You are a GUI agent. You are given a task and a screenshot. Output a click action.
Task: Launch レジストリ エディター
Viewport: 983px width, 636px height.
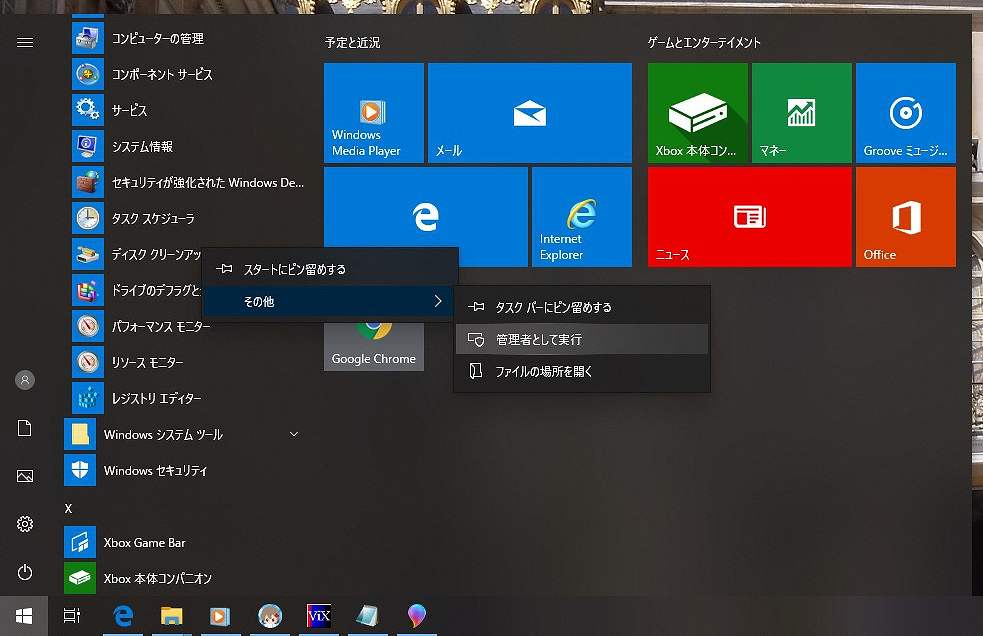coord(188,398)
